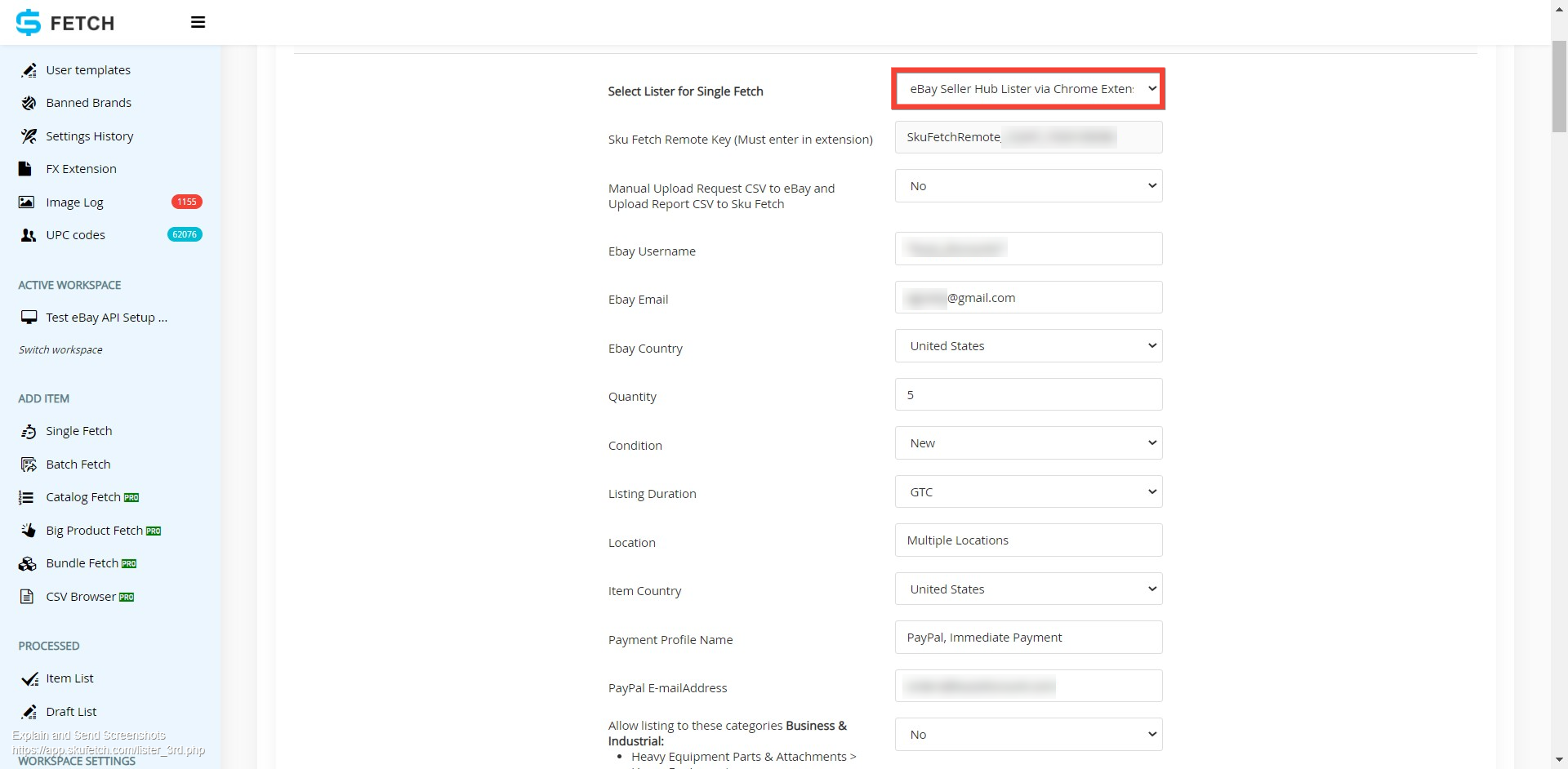Click the Sku Fetch logo icon

click(28, 22)
